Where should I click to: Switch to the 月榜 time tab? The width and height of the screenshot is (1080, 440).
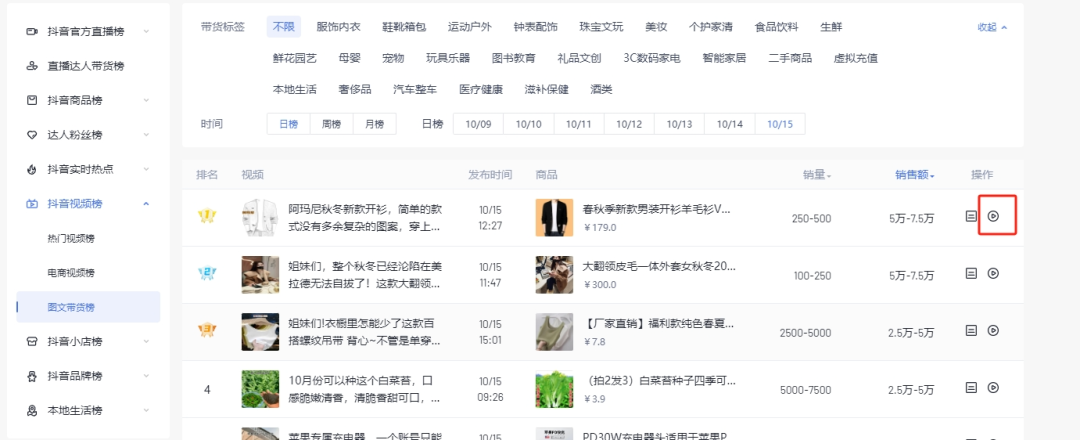[375, 124]
